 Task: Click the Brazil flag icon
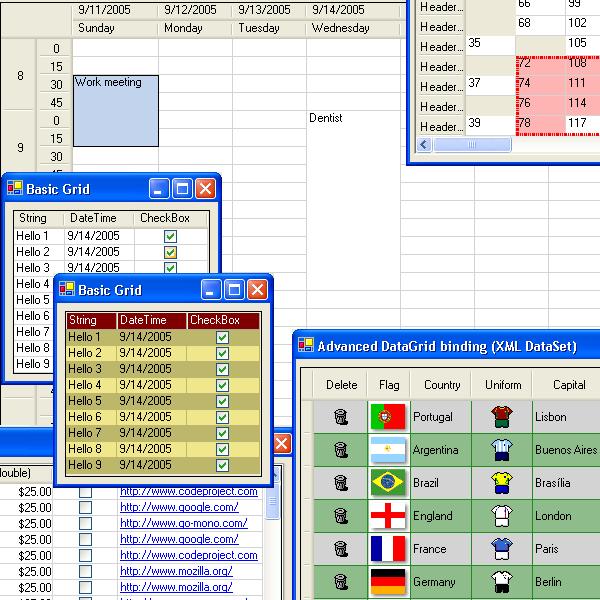point(388,483)
